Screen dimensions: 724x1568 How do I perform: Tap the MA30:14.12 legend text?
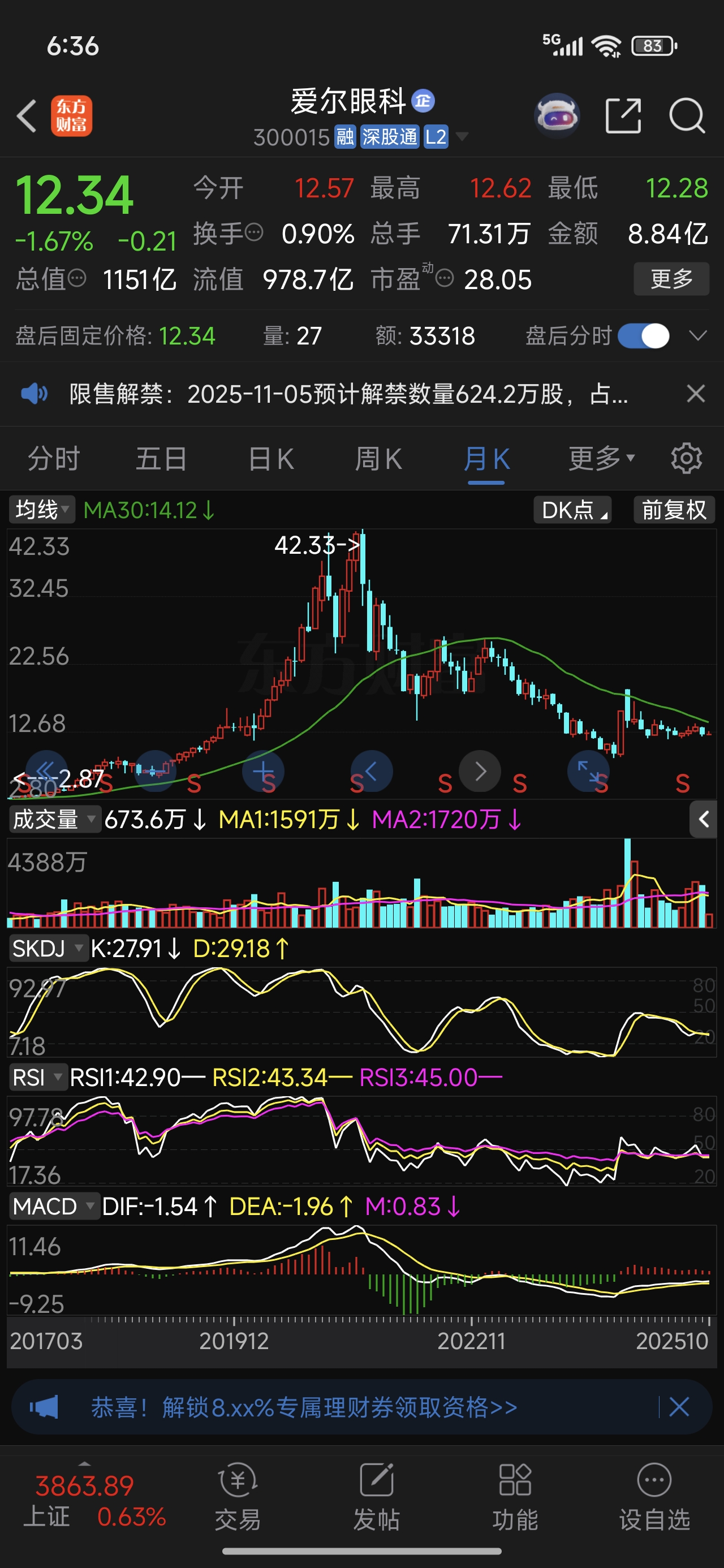click(x=149, y=510)
